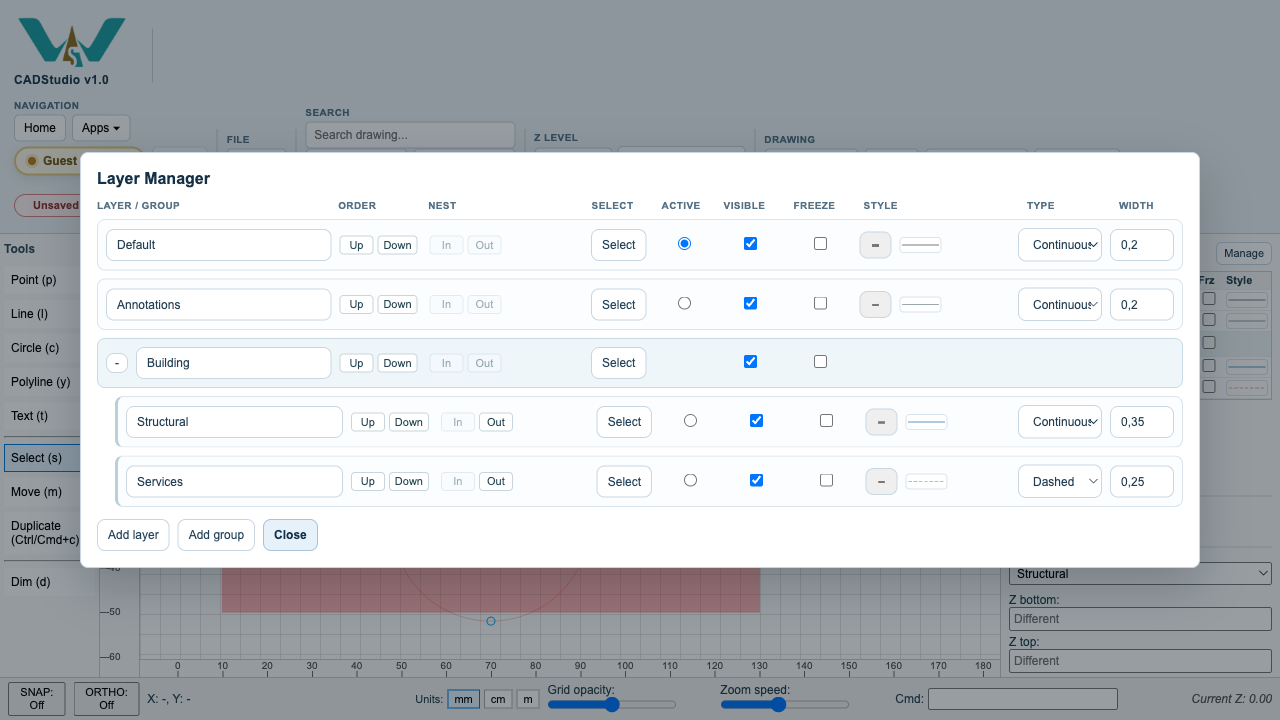Select objects on Services layer
The height and width of the screenshot is (720, 1280).
click(x=624, y=482)
